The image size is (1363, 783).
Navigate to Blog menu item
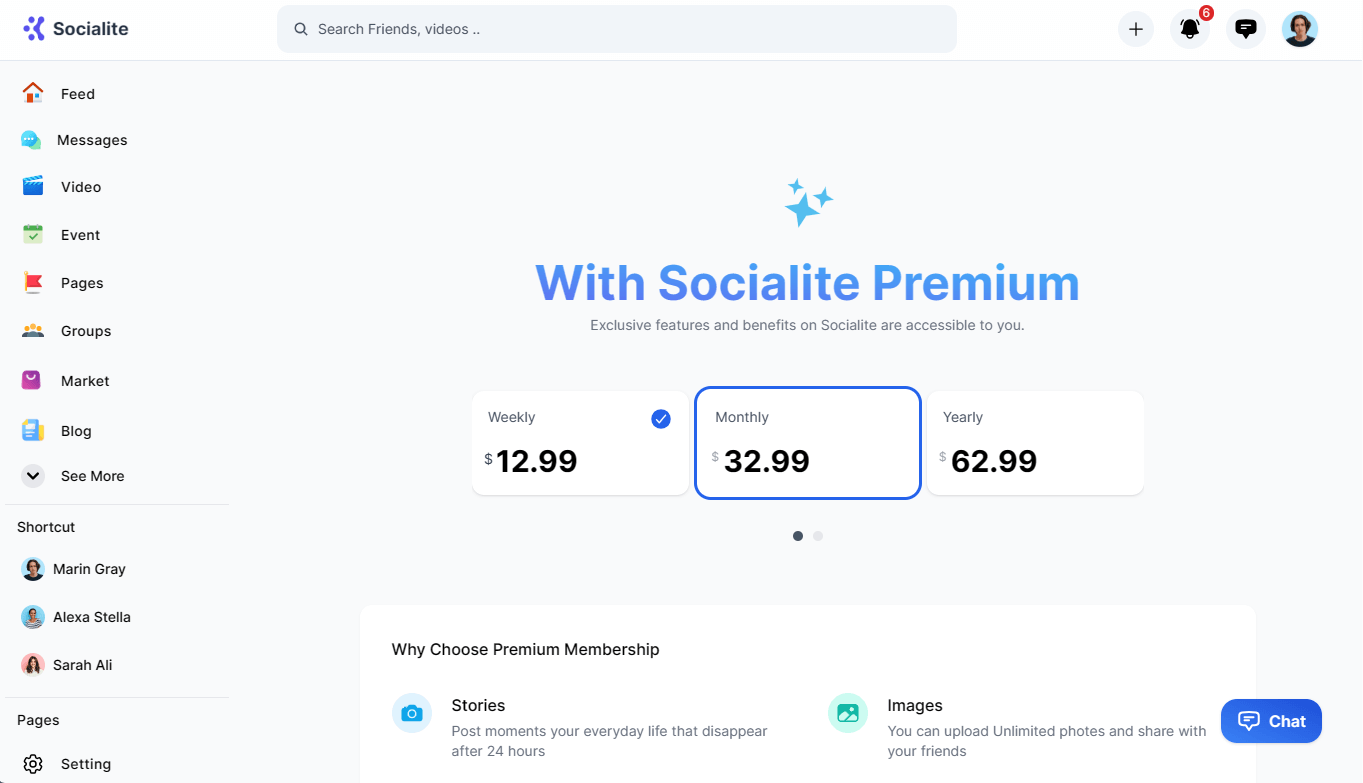(75, 431)
